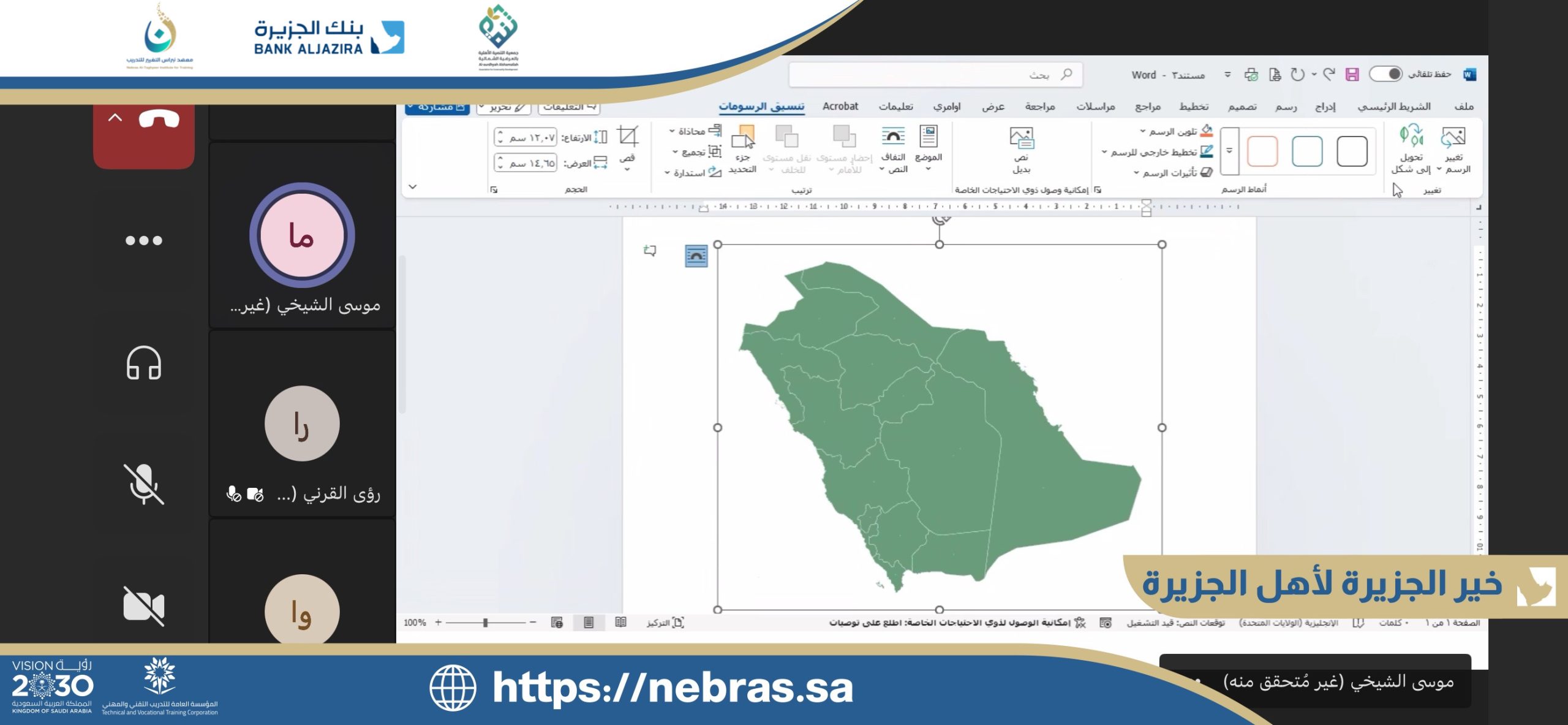Expand the Graphics Fill (تلوين الرسم) dropdown

[1143, 131]
